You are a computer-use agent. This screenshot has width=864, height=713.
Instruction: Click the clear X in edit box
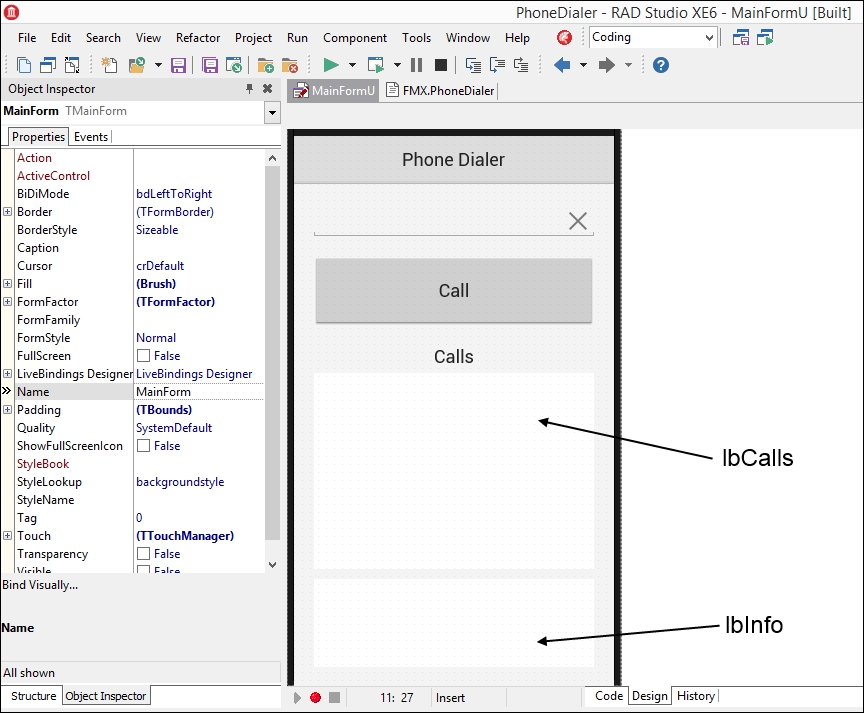coord(577,221)
